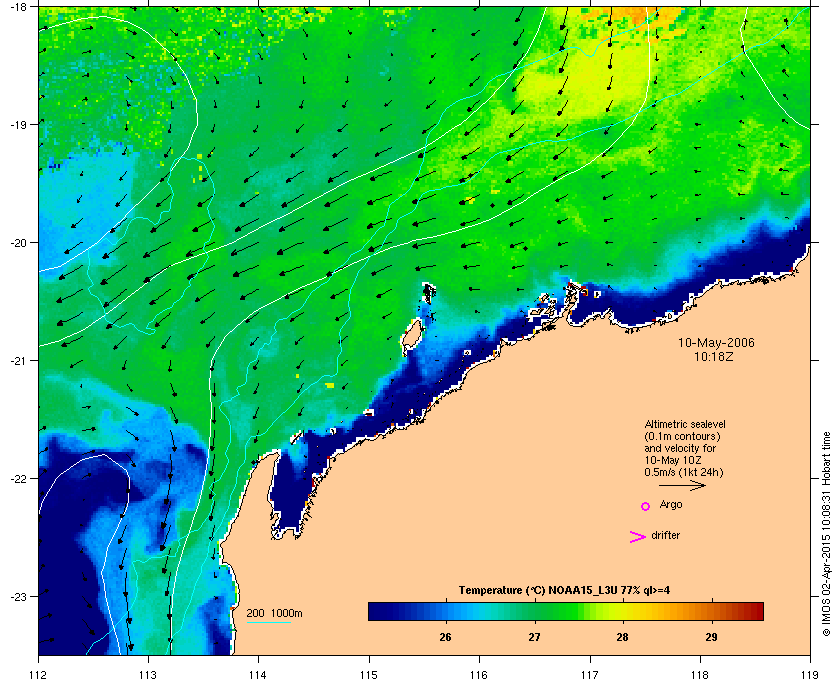Click the IMOS copyright timestamp text
Image resolution: width=840 pixels, height=680 pixels.
[826, 535]
